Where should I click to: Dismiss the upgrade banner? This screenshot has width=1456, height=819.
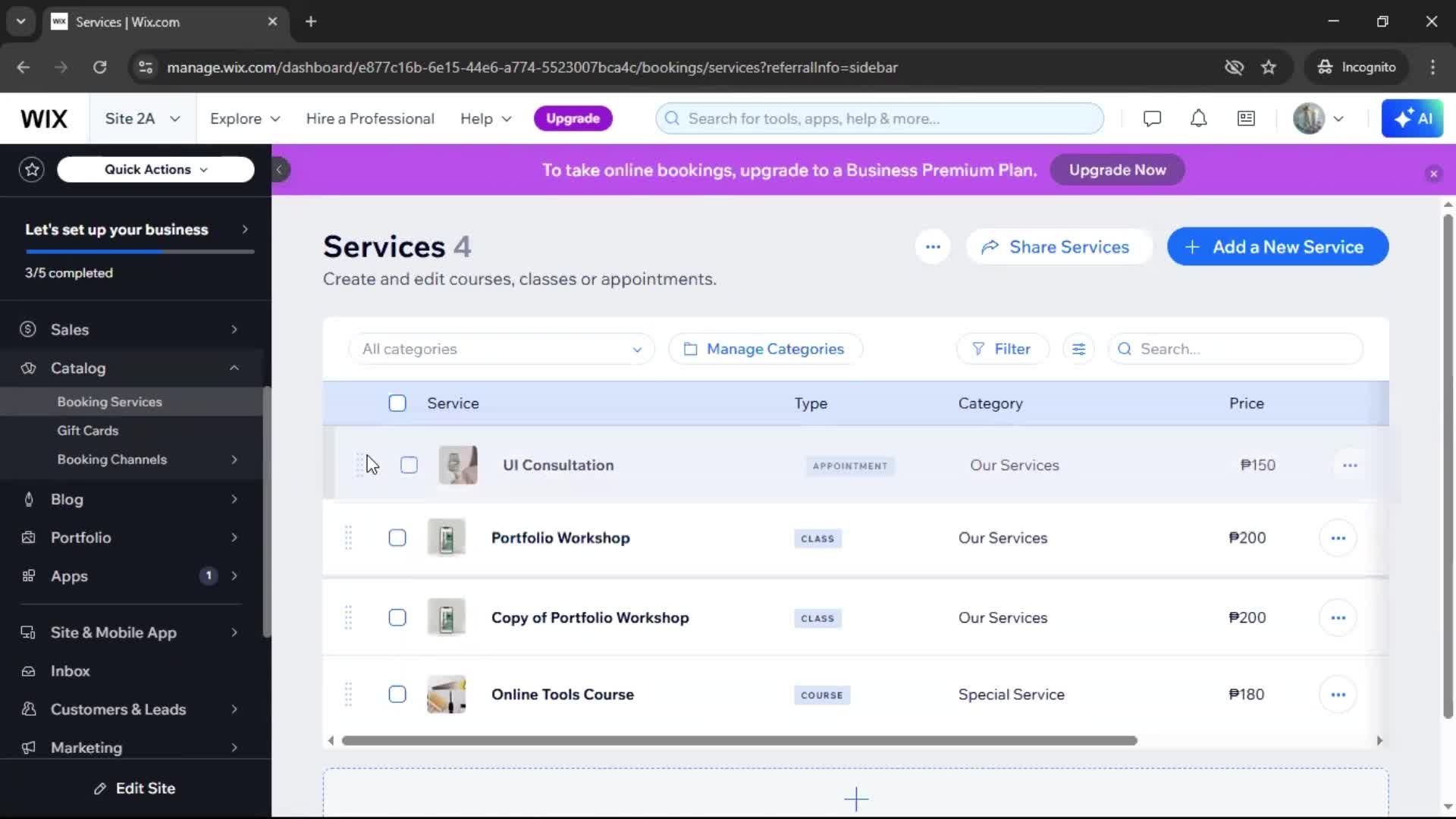pyautogui.click(x=1433, y=174)
